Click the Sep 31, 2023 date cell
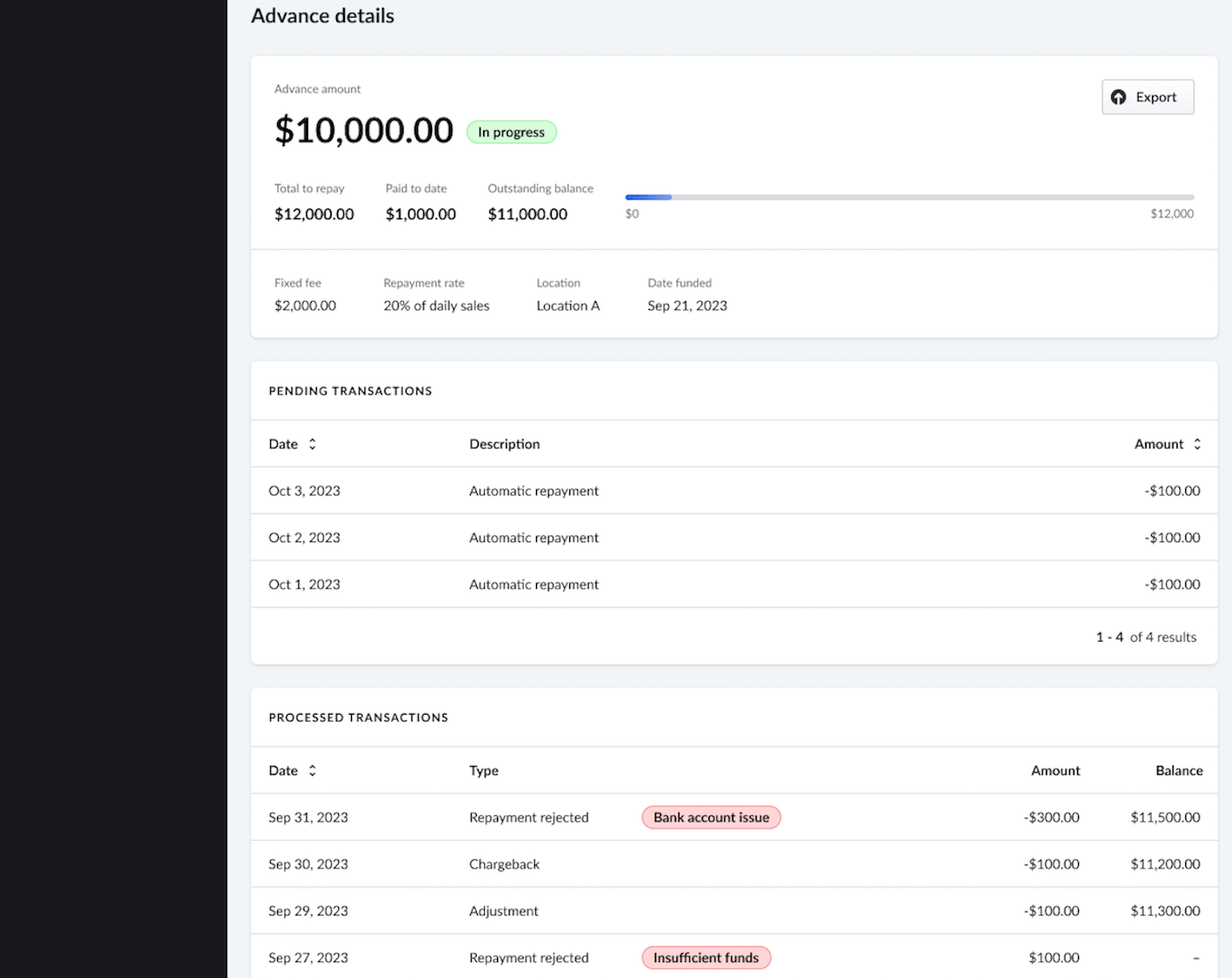 click(x=308, y=818)
